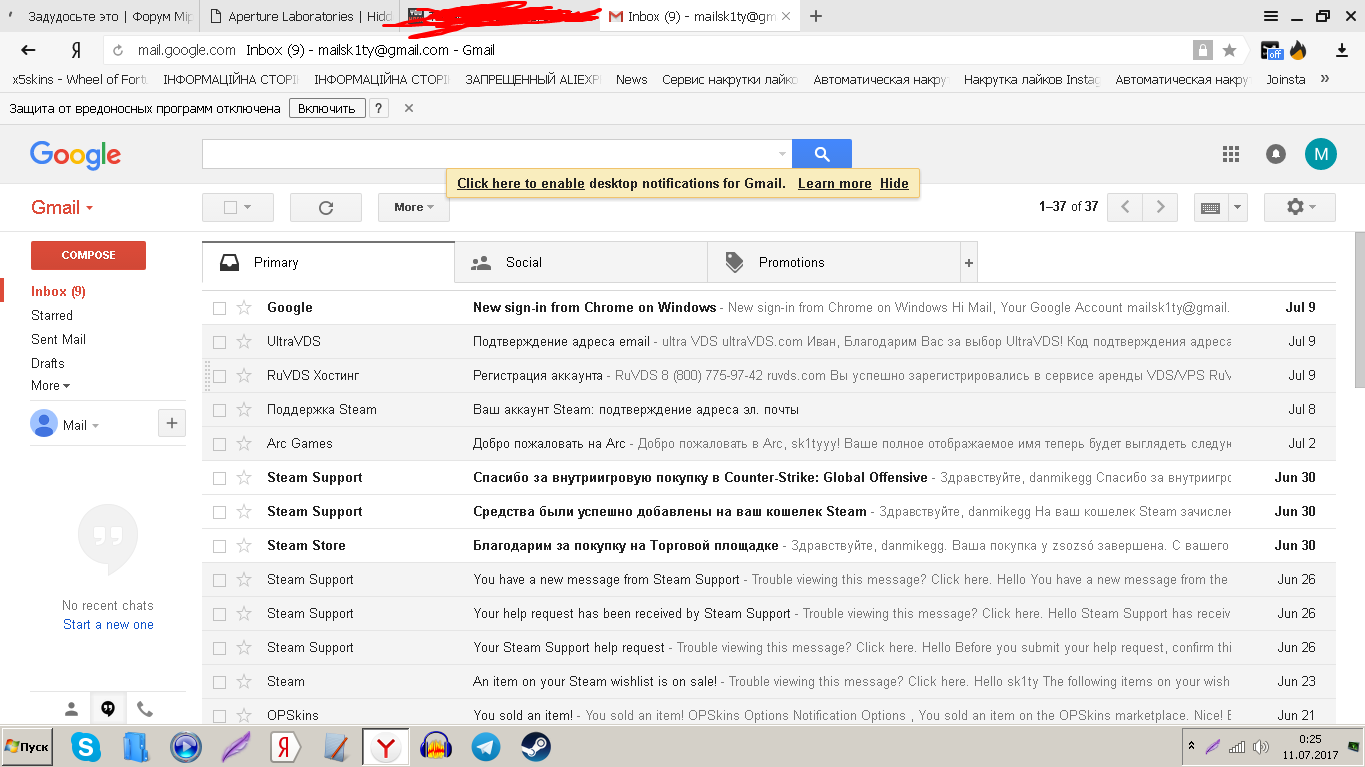
Task: Go to newer messages arrow
Action: click(x=1125, y=207)
